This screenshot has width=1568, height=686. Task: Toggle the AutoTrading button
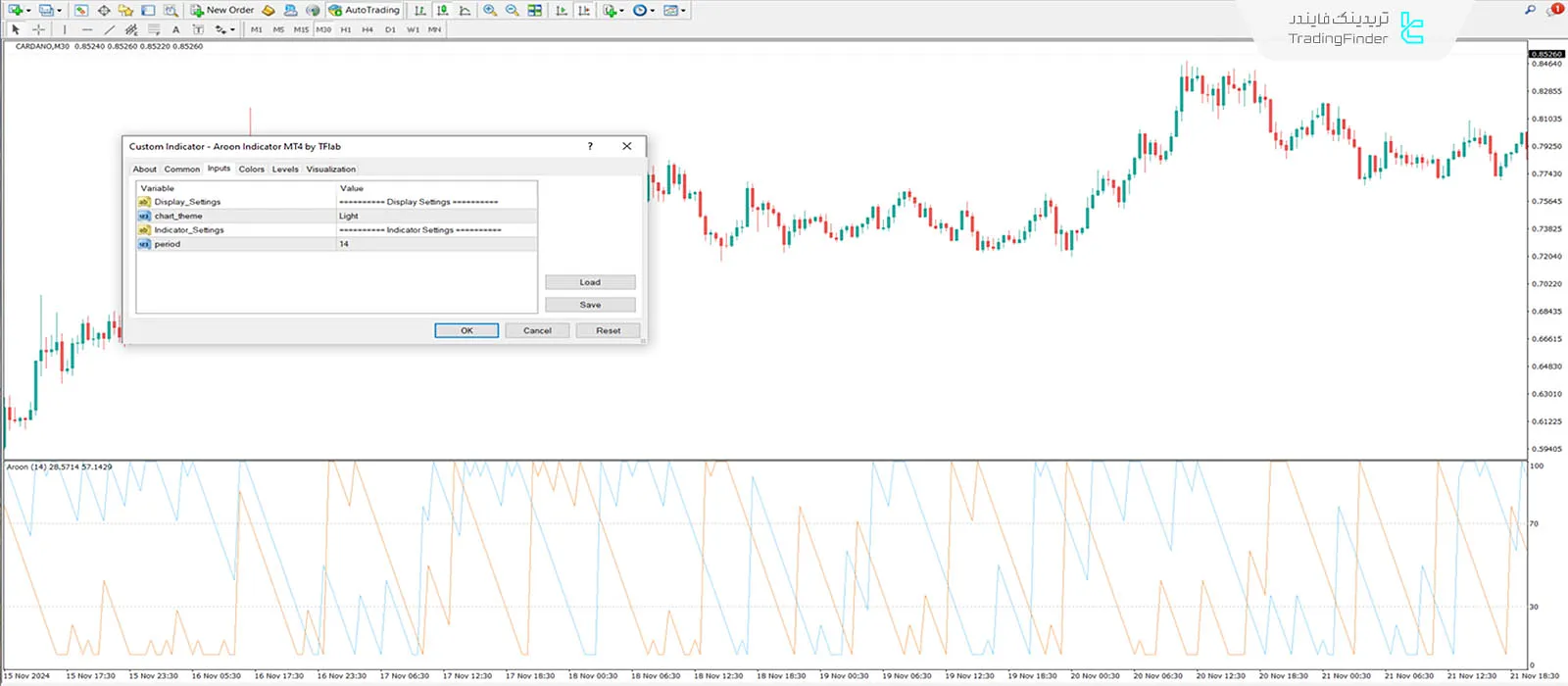click(x=365, y=10)
